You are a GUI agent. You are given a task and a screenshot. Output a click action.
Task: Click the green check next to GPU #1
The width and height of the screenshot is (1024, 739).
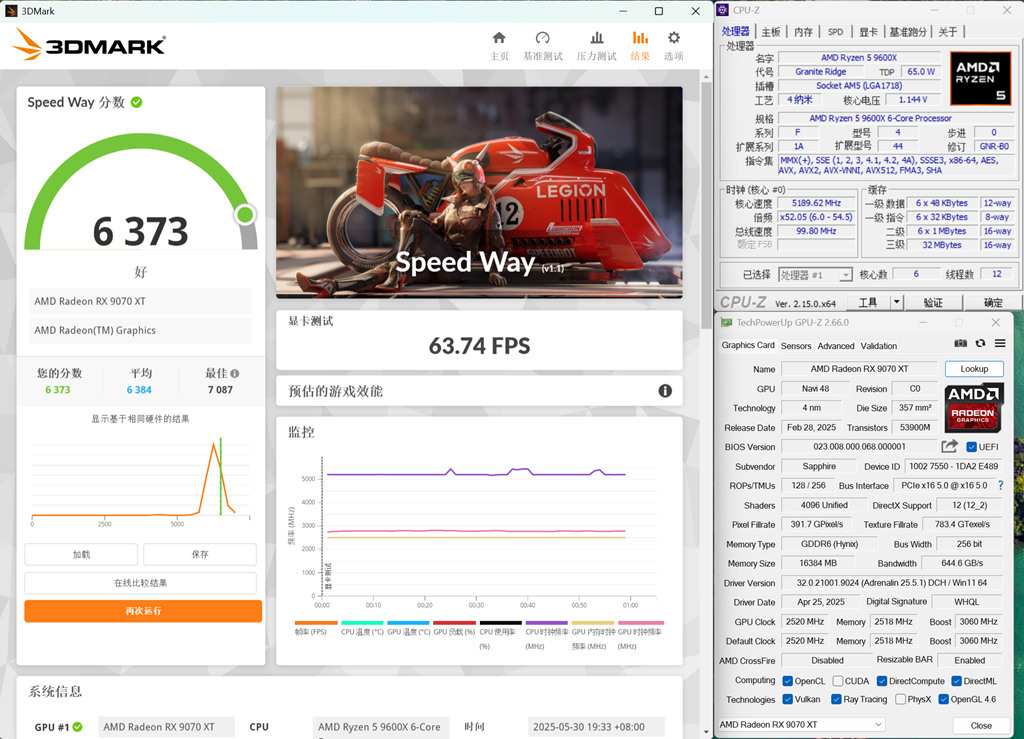point(78,727)
